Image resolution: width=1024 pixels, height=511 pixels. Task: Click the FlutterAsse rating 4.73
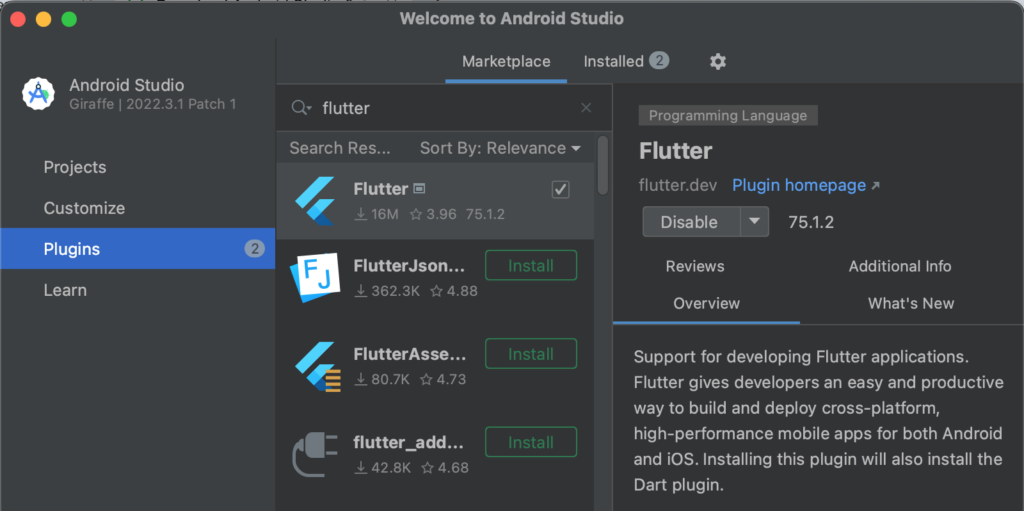pos(443,379)
